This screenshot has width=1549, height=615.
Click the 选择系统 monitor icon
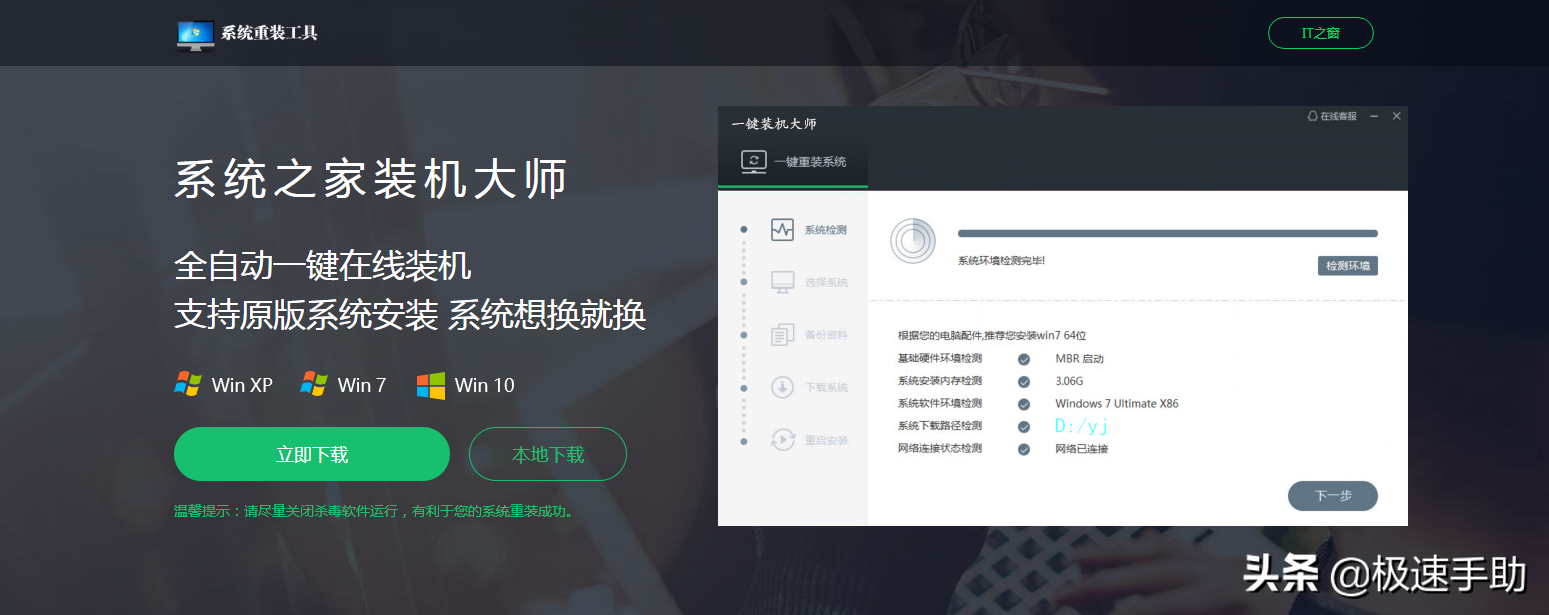coord(778,281)
